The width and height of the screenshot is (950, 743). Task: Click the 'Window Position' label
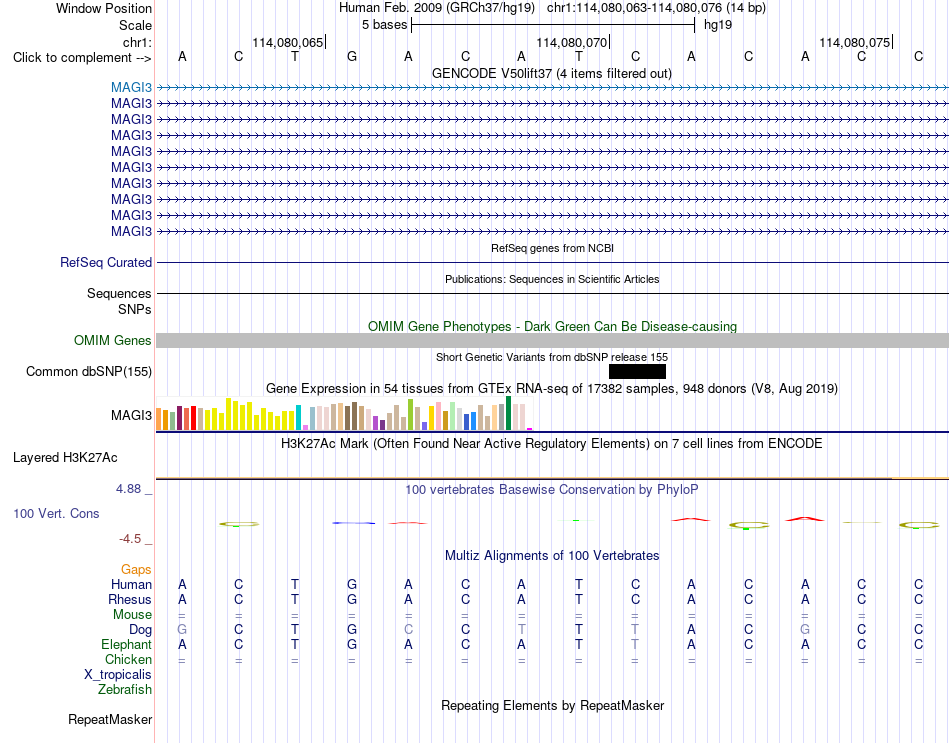pos(104,8)
